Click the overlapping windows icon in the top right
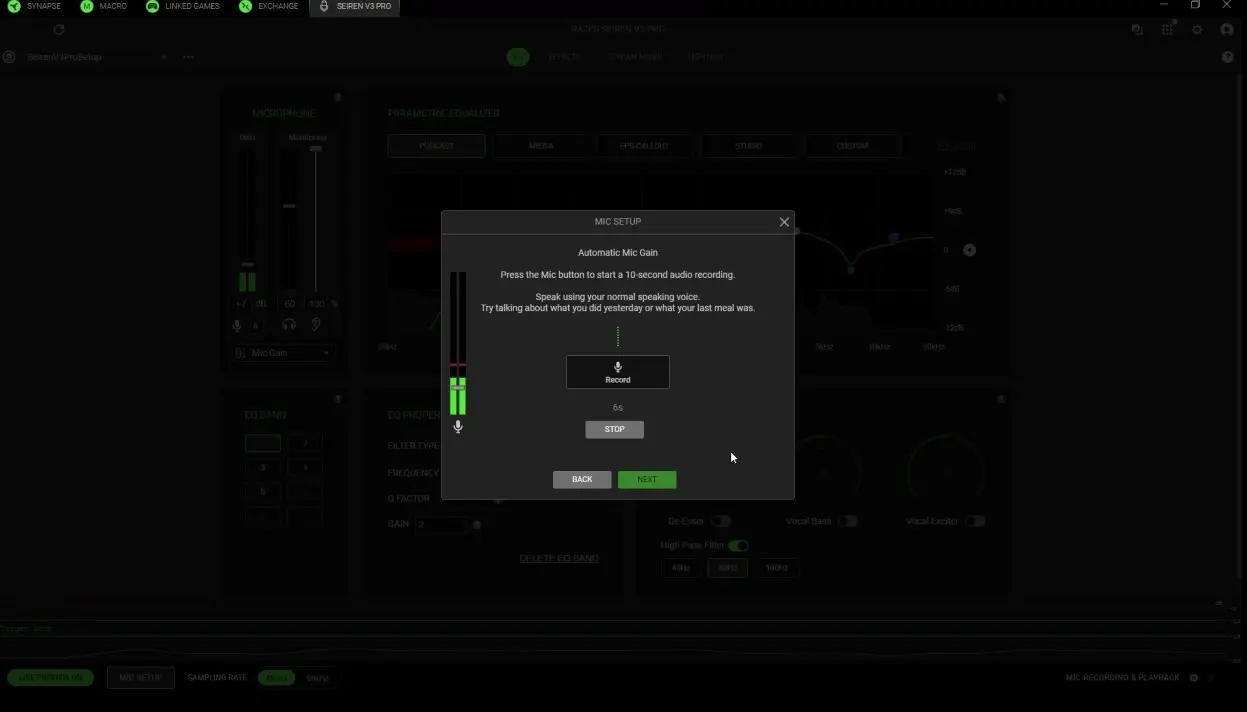Viewport: 1247px width, 712px height. [x=1137, y=30]
